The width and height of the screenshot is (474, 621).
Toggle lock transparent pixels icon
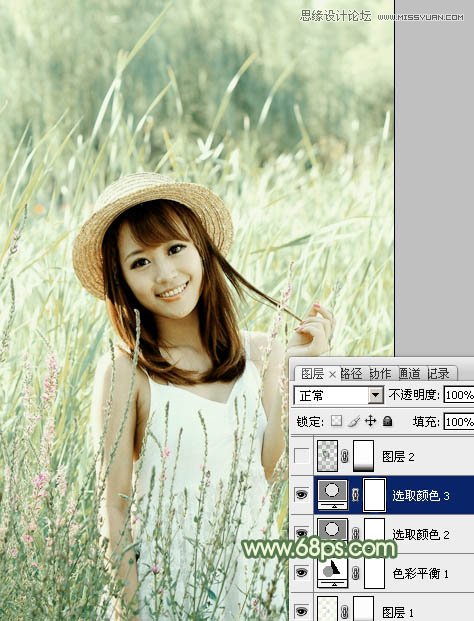(x=336, y=421)
